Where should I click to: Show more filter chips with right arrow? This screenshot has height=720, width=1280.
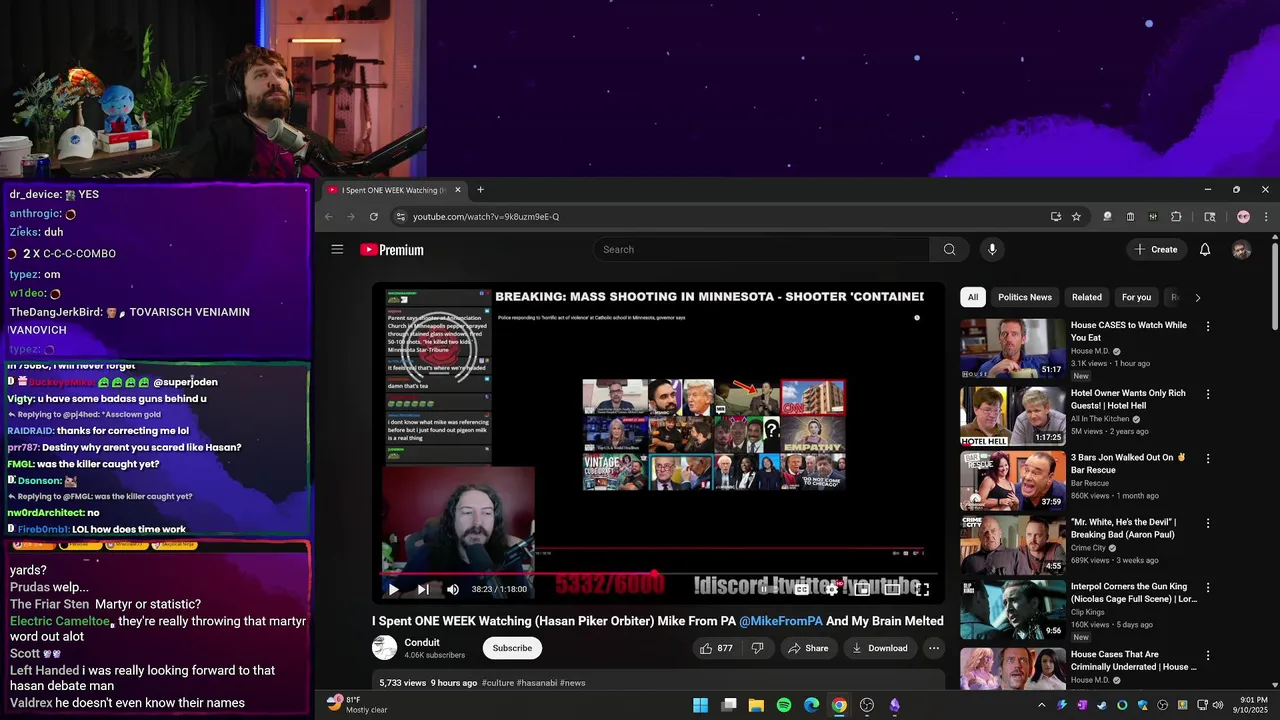pyautogui.click(x=1197, y=297)
